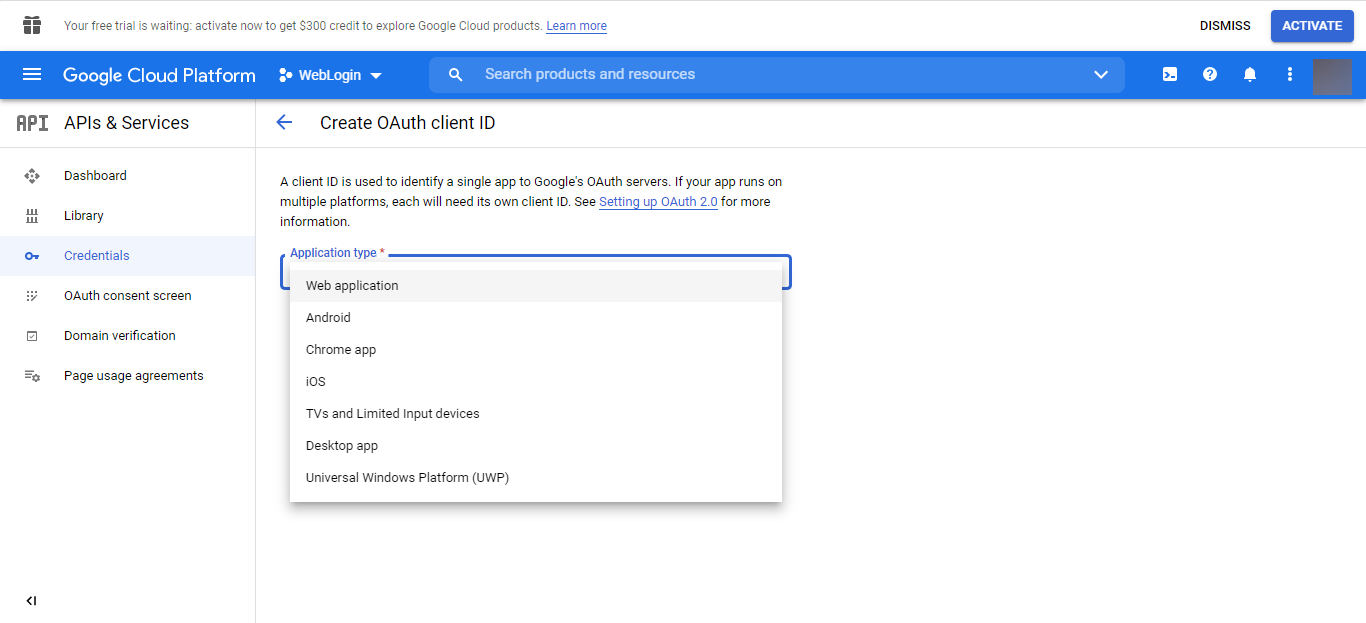This screenshot has height=623, width=1366.
Task: Choose iOS application type
Action: click(536, 382)
